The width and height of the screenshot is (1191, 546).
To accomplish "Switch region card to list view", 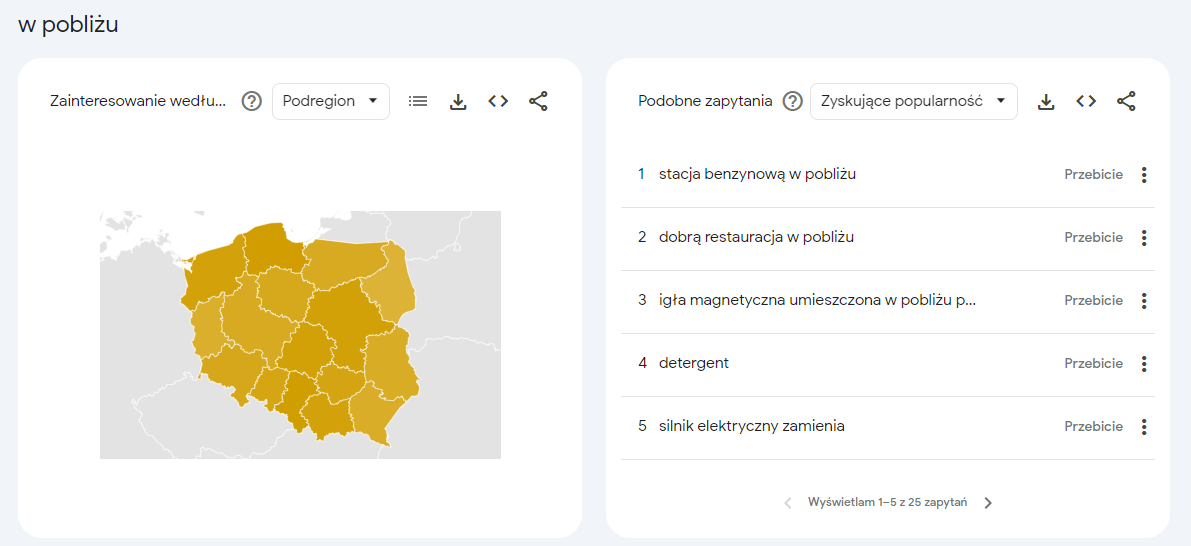I will (418, 101).
